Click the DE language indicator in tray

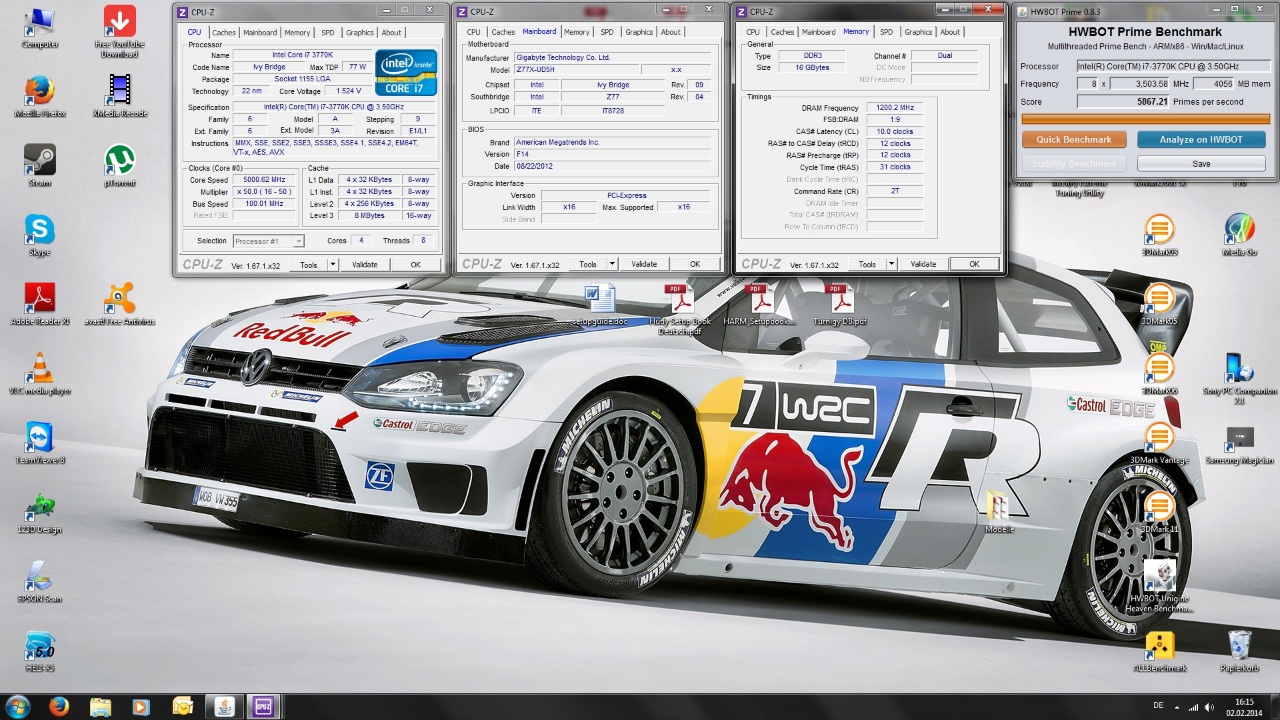[x=1158, y=705]
